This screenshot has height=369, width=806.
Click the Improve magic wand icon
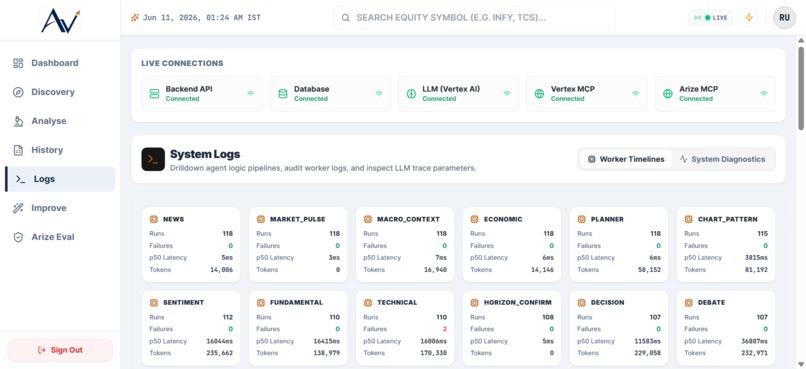coord(19,208)
